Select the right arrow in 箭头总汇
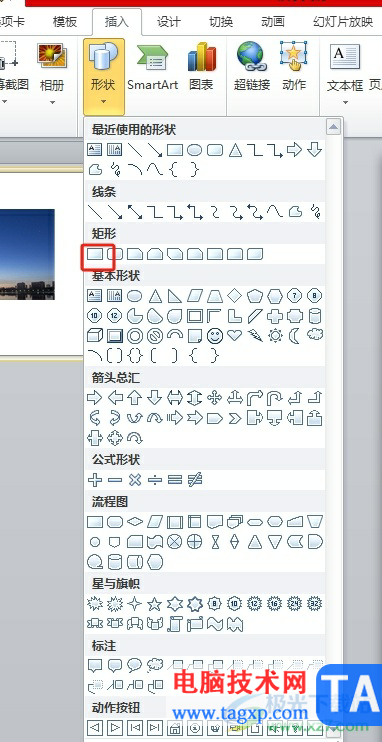 point(95,398)
